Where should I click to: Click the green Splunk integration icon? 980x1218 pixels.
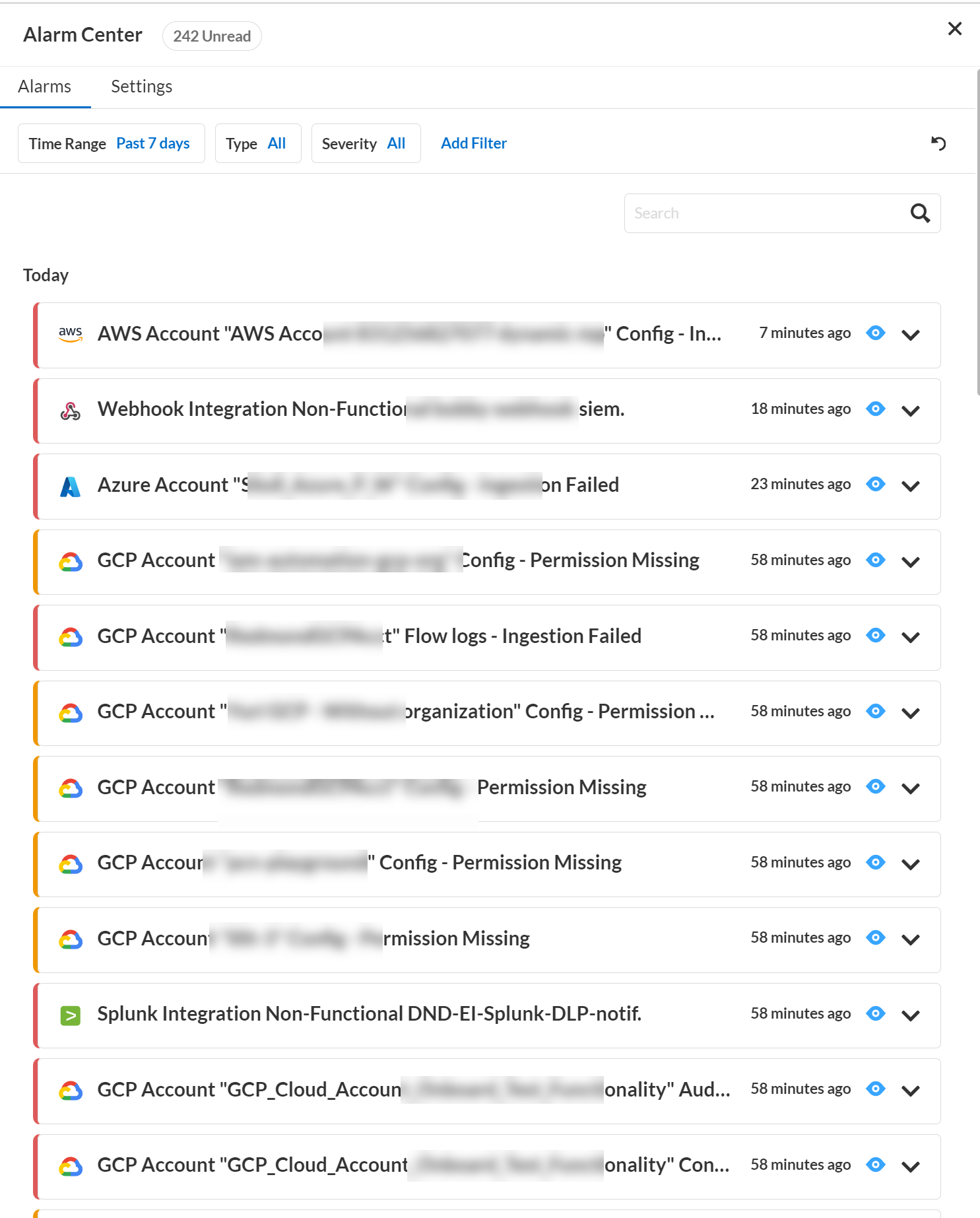pos(71,1015)
